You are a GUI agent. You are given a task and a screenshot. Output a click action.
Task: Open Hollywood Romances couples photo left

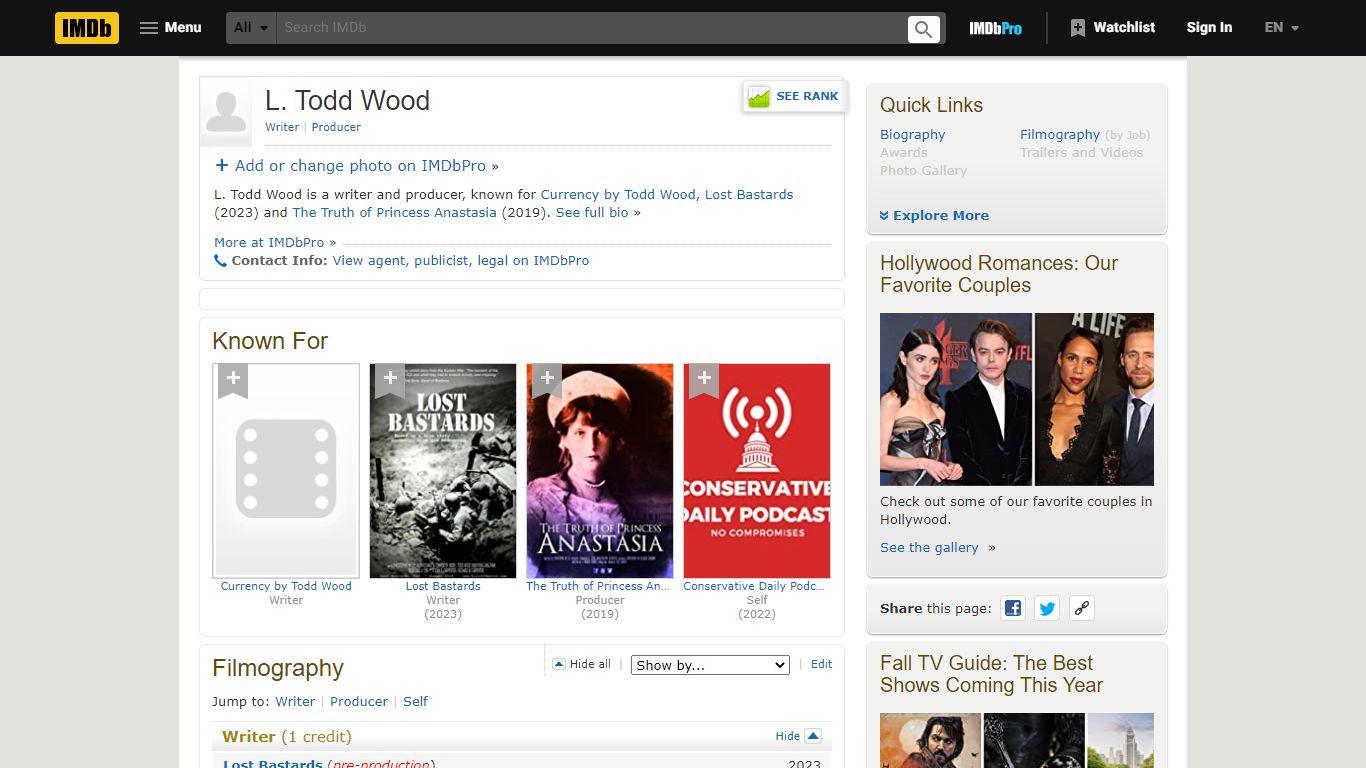pyautogui.click(x=956, y=399)
